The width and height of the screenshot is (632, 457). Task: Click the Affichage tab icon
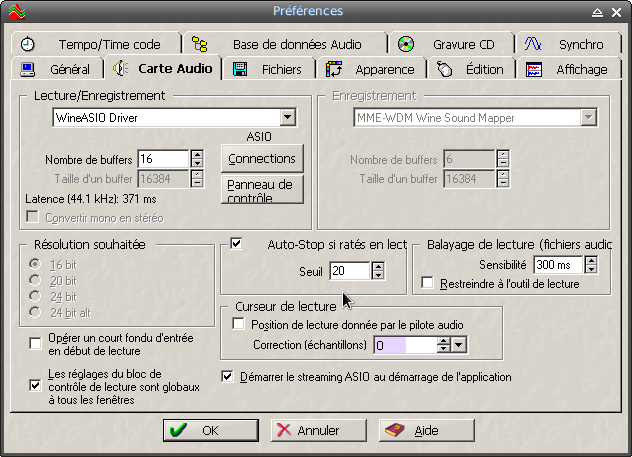pyautogui.click(x=535, y=69)
